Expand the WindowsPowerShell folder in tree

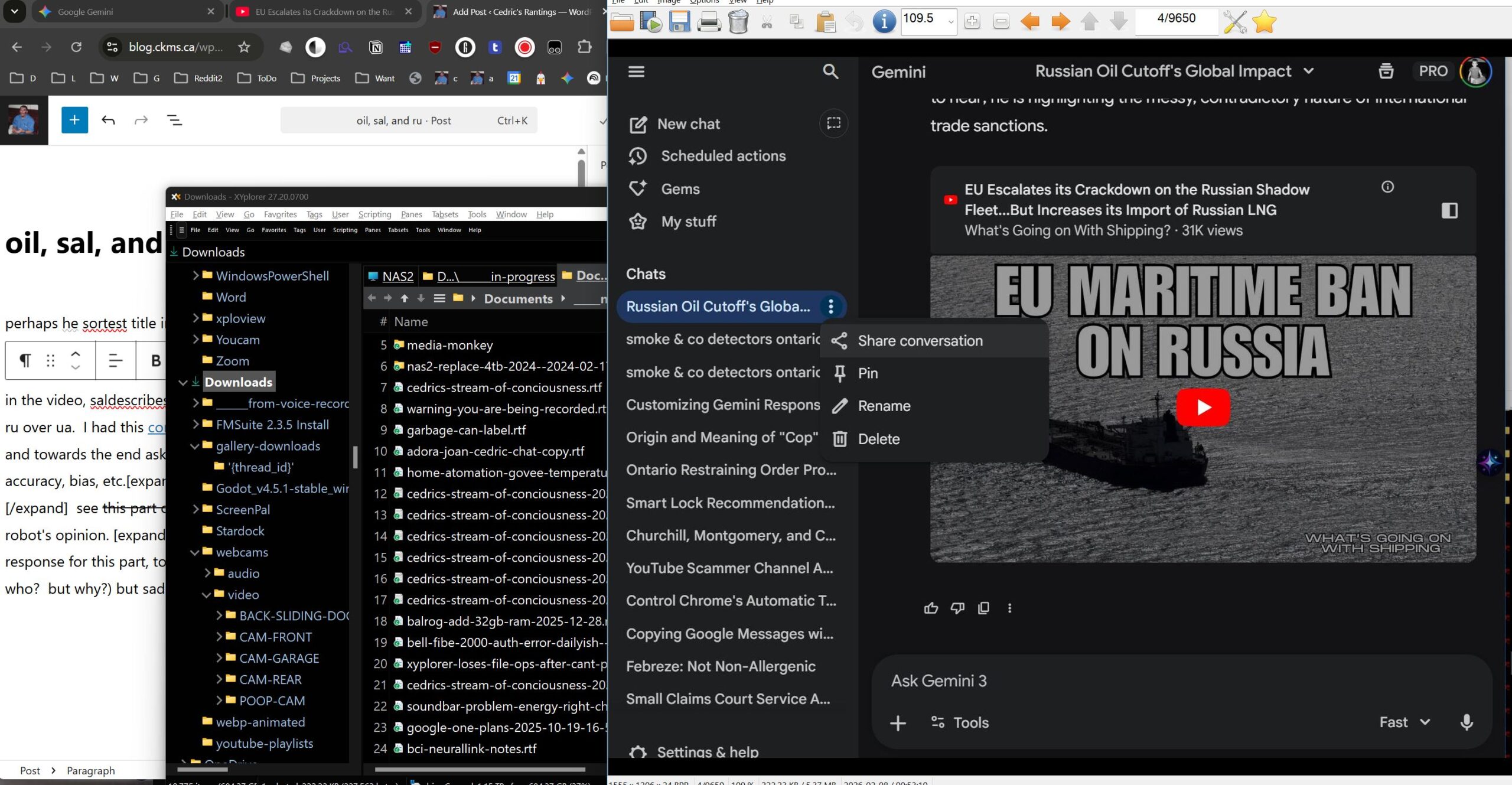(195, 275)
